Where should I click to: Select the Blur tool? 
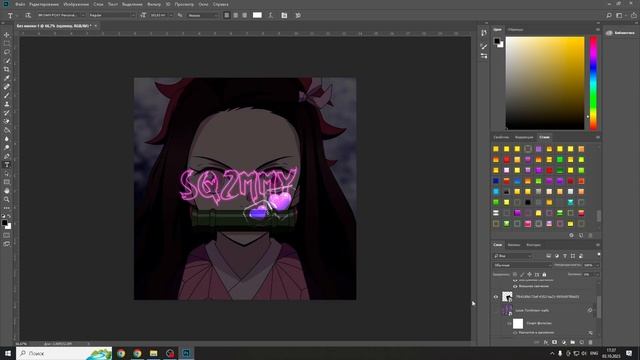point(7,139)
